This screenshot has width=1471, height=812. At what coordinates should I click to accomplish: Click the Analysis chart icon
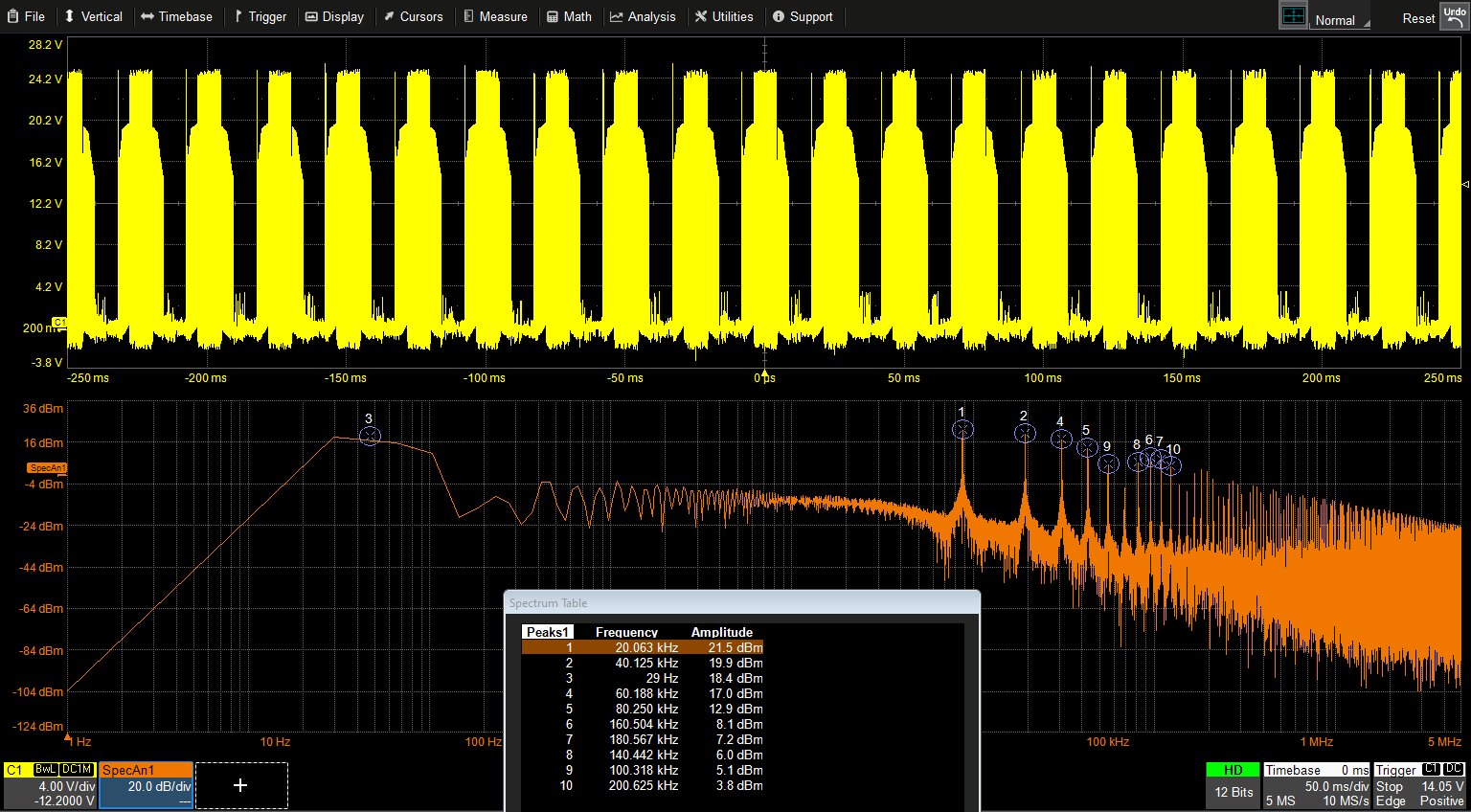(x=614, y=15)
